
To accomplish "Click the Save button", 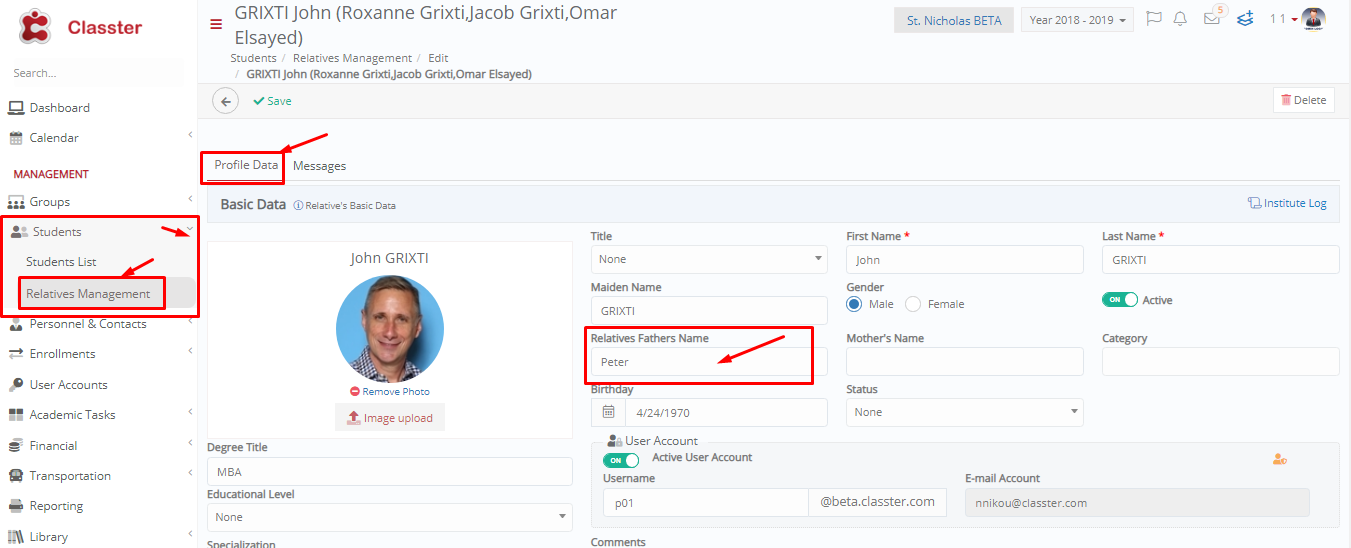I will click(272, 101).
